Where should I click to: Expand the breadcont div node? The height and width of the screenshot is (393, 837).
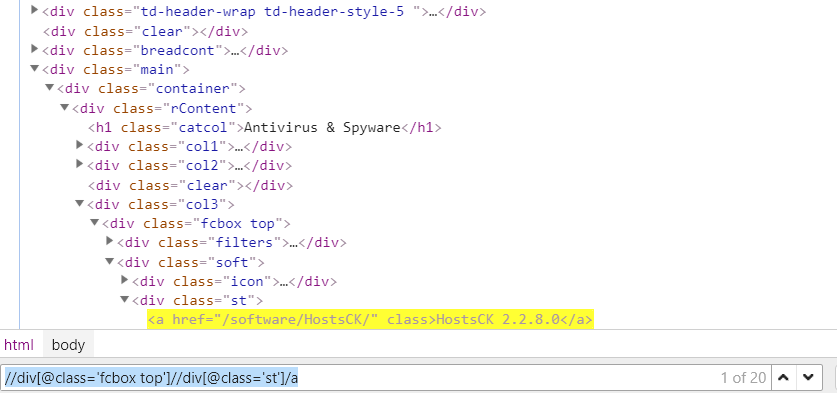tap(35, 49)
